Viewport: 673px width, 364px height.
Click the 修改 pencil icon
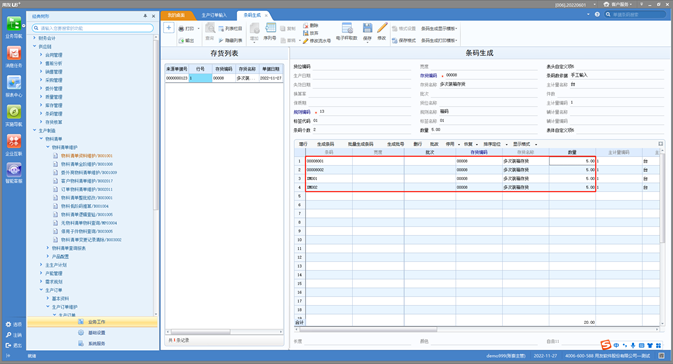click(382, 28)
